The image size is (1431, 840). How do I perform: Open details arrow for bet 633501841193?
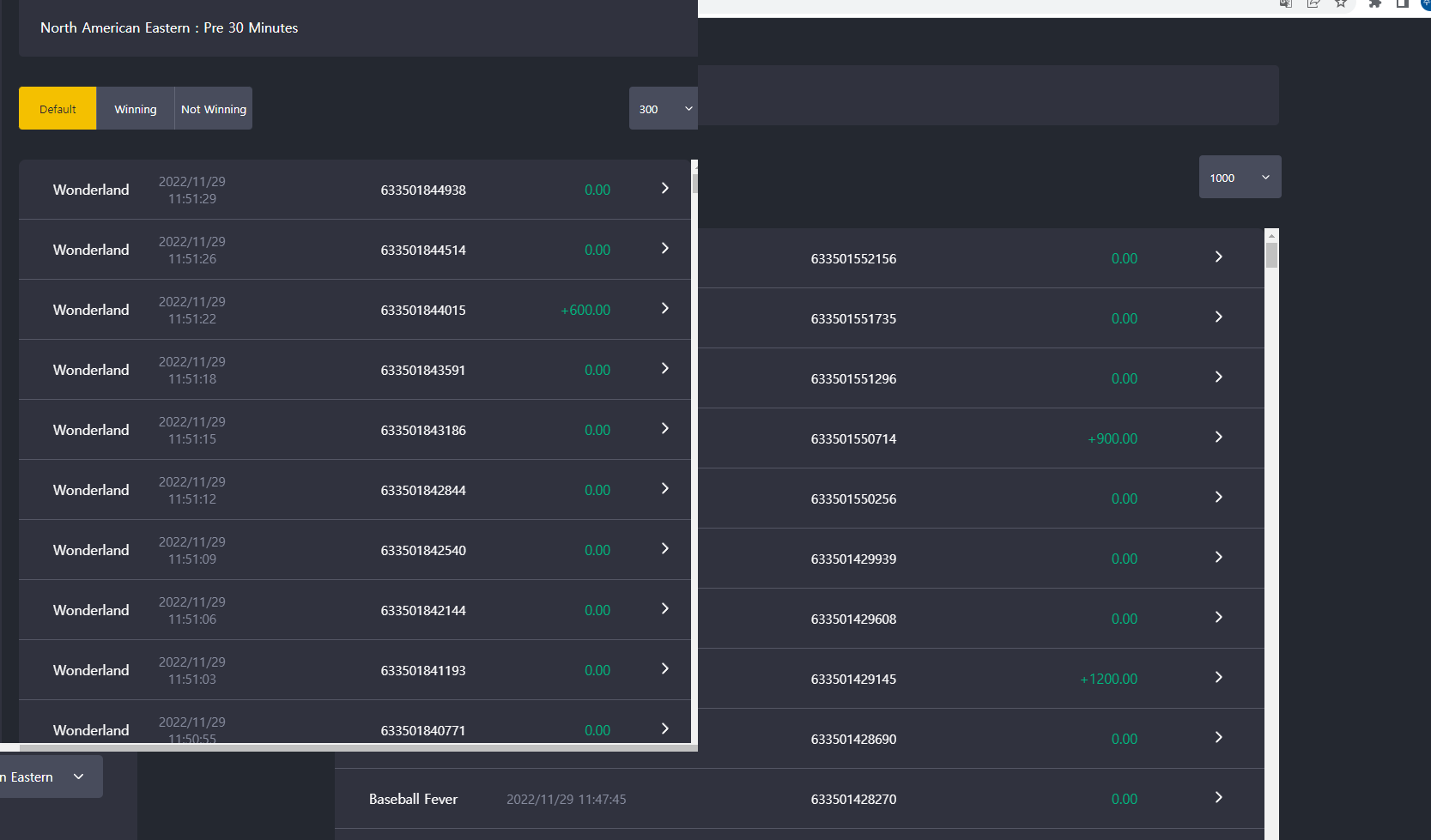pos(664,668)
